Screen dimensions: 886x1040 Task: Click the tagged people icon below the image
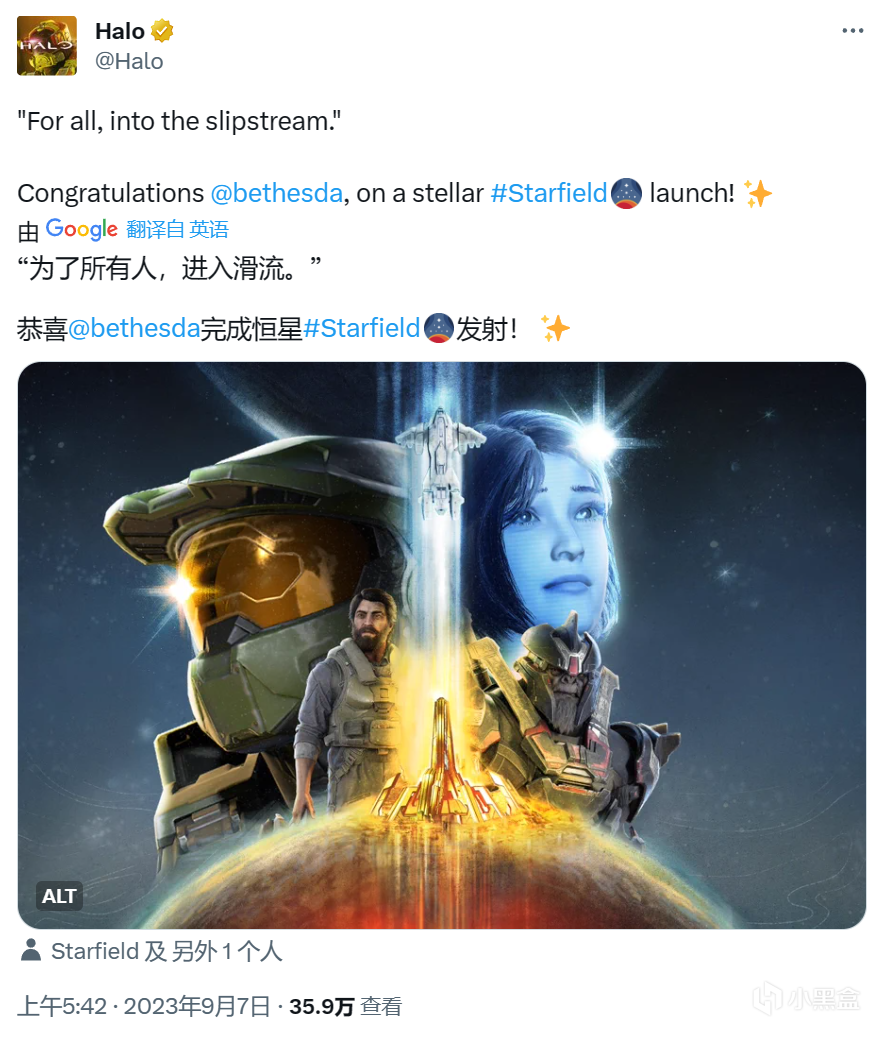(x=31, y=950)
